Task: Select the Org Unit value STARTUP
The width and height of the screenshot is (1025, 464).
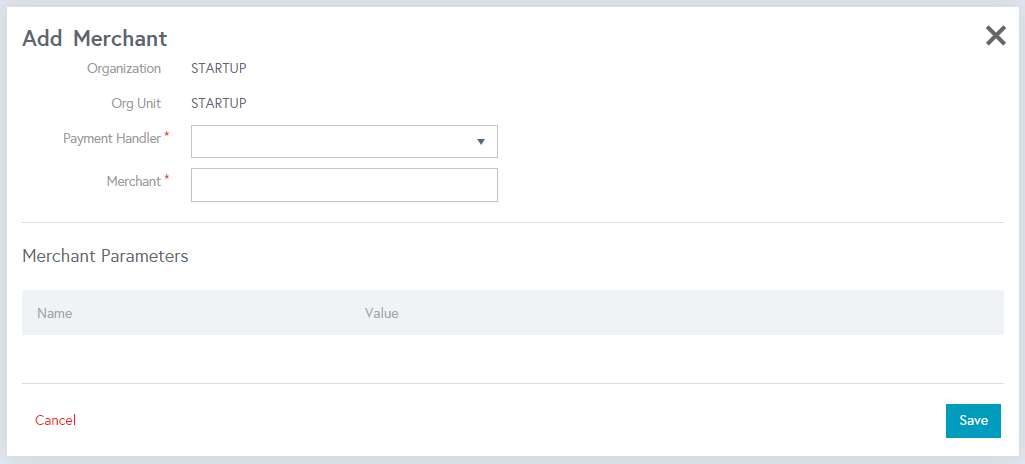Action: pos(219,103)
